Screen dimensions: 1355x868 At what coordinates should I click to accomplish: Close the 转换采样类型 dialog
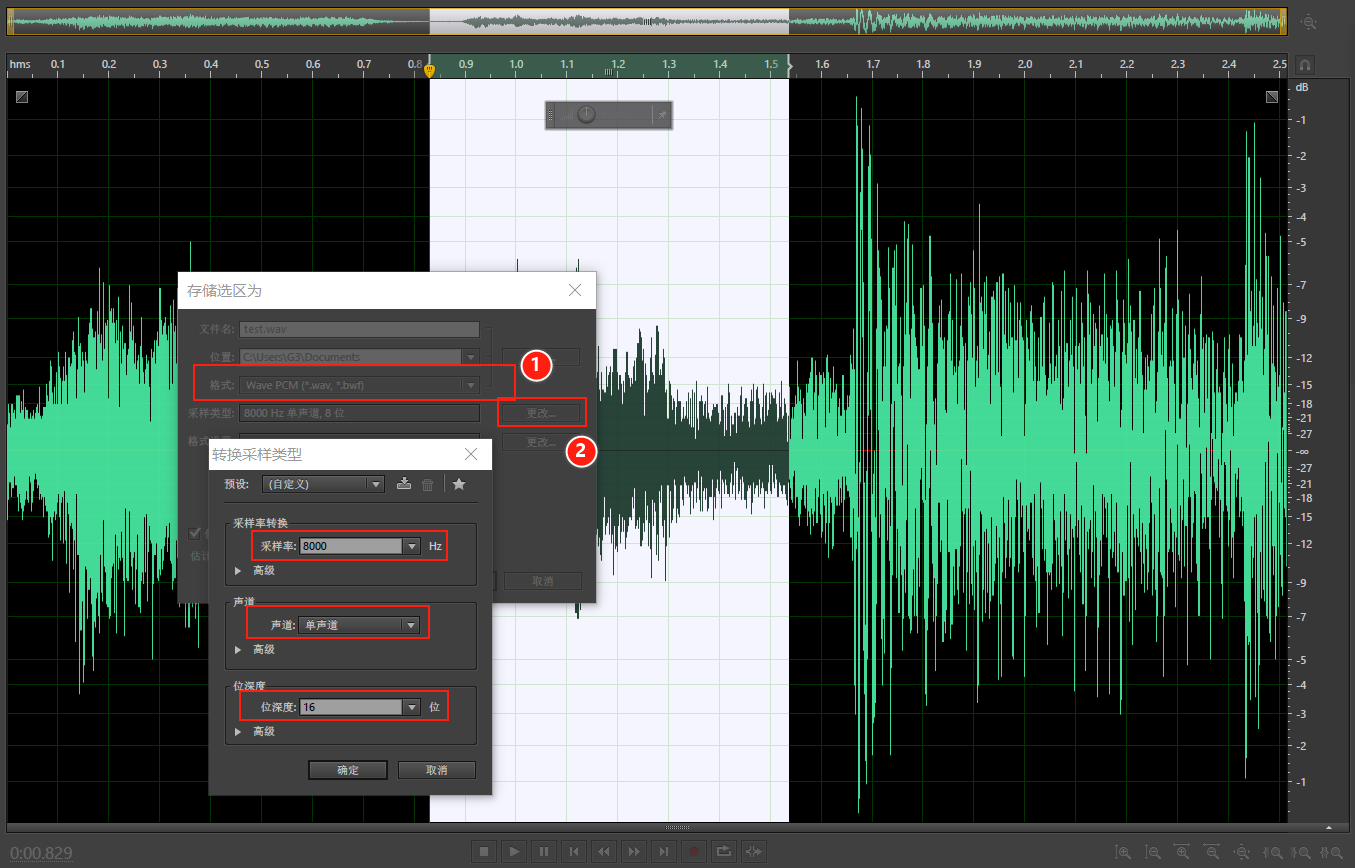pos(472,454)
